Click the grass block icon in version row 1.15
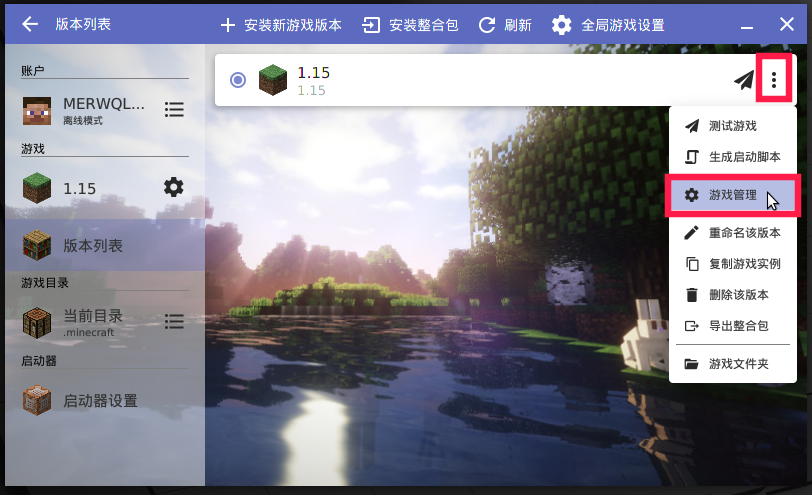 click(273, 80)
